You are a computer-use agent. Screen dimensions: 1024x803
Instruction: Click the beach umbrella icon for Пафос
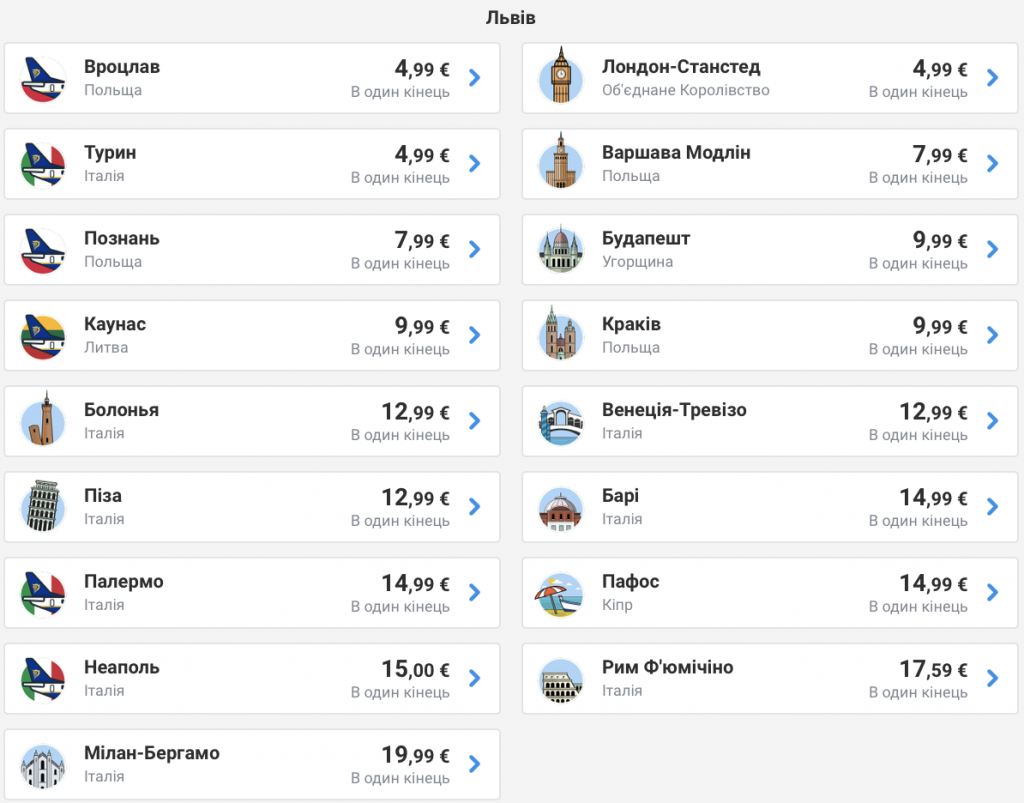point(560,593)
